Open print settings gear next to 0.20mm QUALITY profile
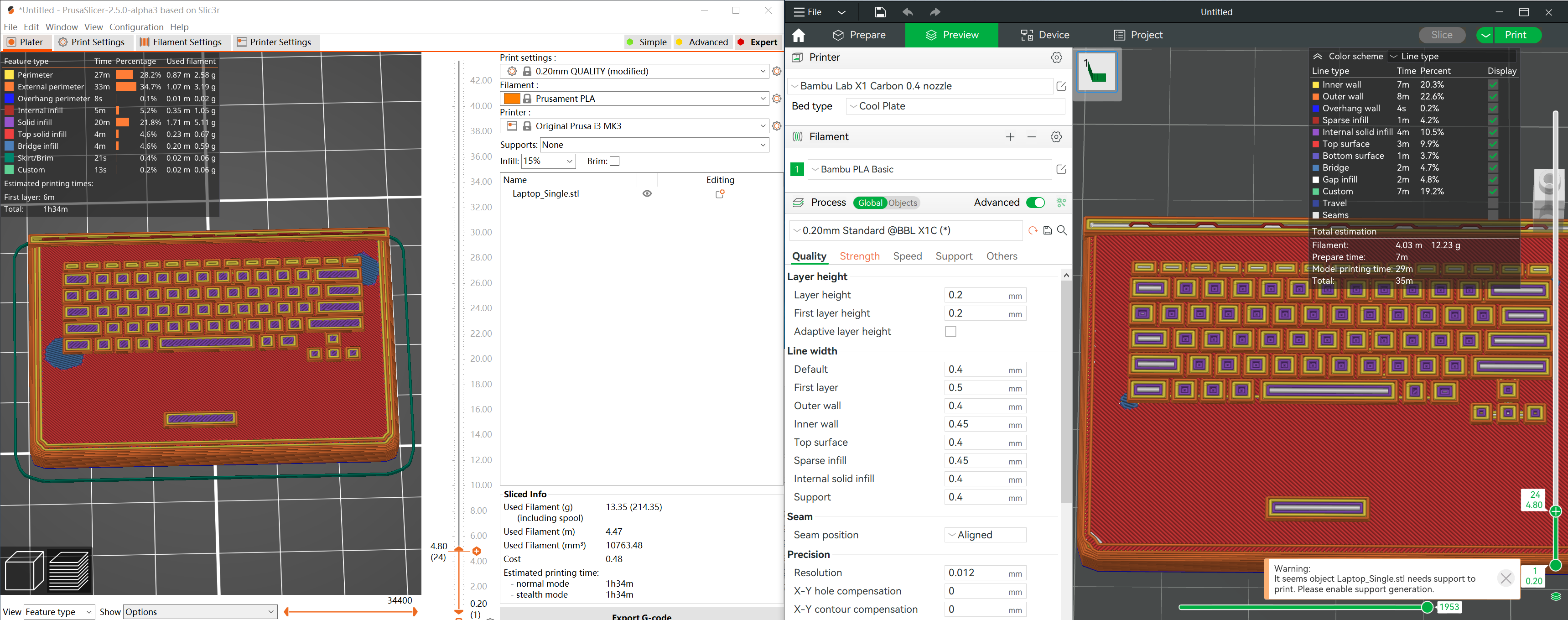The height and width of the screenshot is (620, 1568). point(776,71)
